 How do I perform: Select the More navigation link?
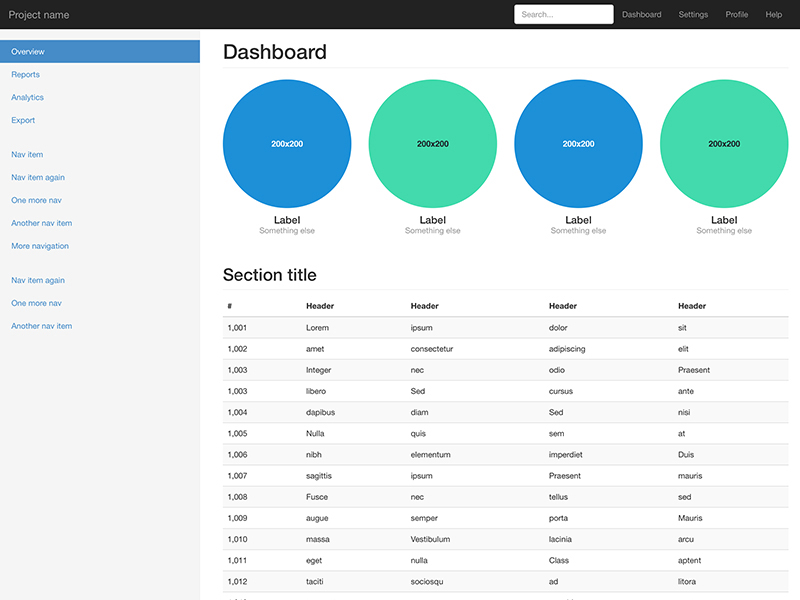point(39,246)
